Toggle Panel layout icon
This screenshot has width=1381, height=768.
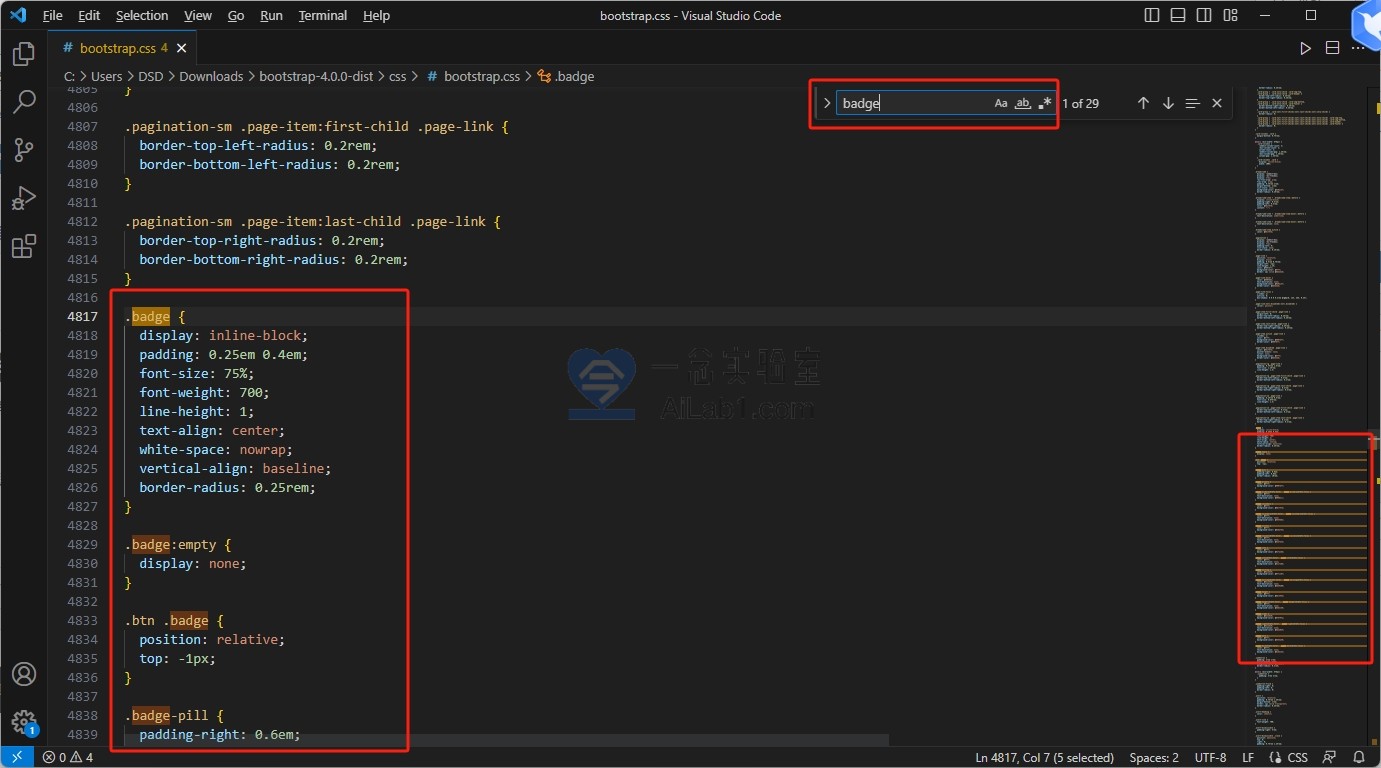pyautogui.click(x=1178, y=16)
